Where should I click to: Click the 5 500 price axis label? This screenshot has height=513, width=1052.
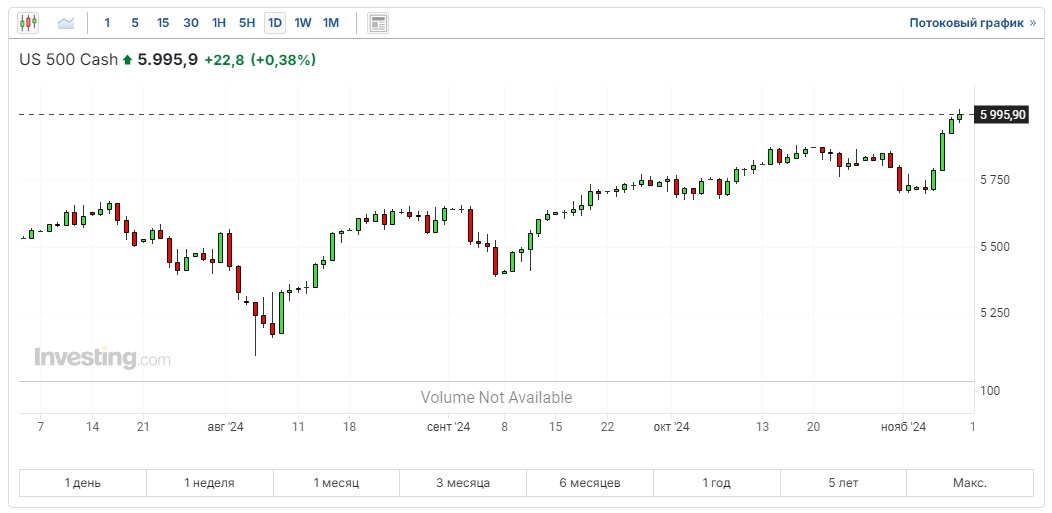[995, 247]
